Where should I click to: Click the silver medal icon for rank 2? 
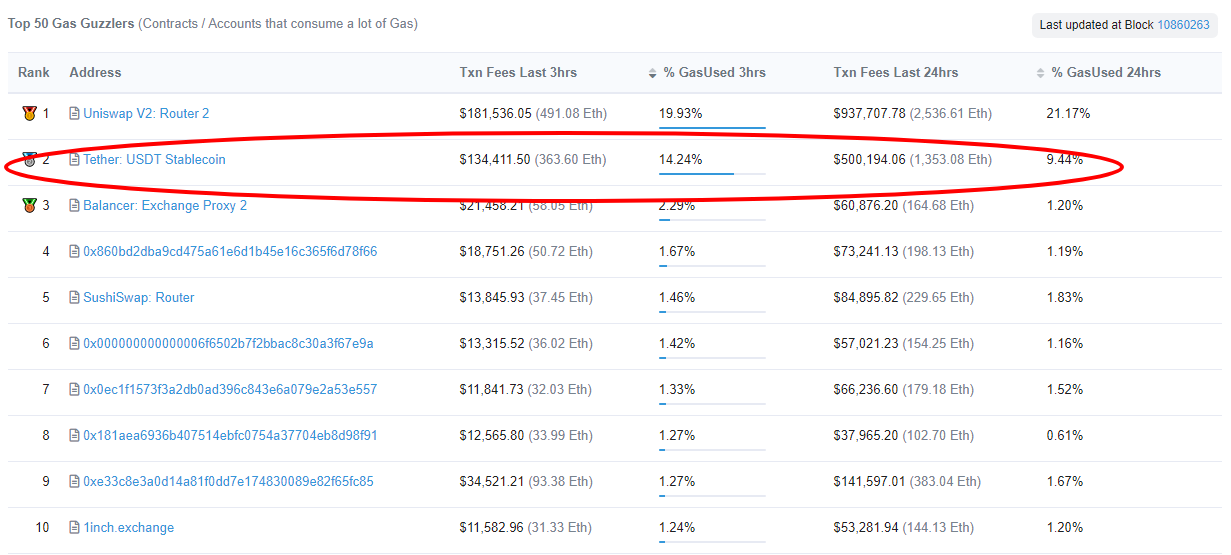click(x=29, y=159)
